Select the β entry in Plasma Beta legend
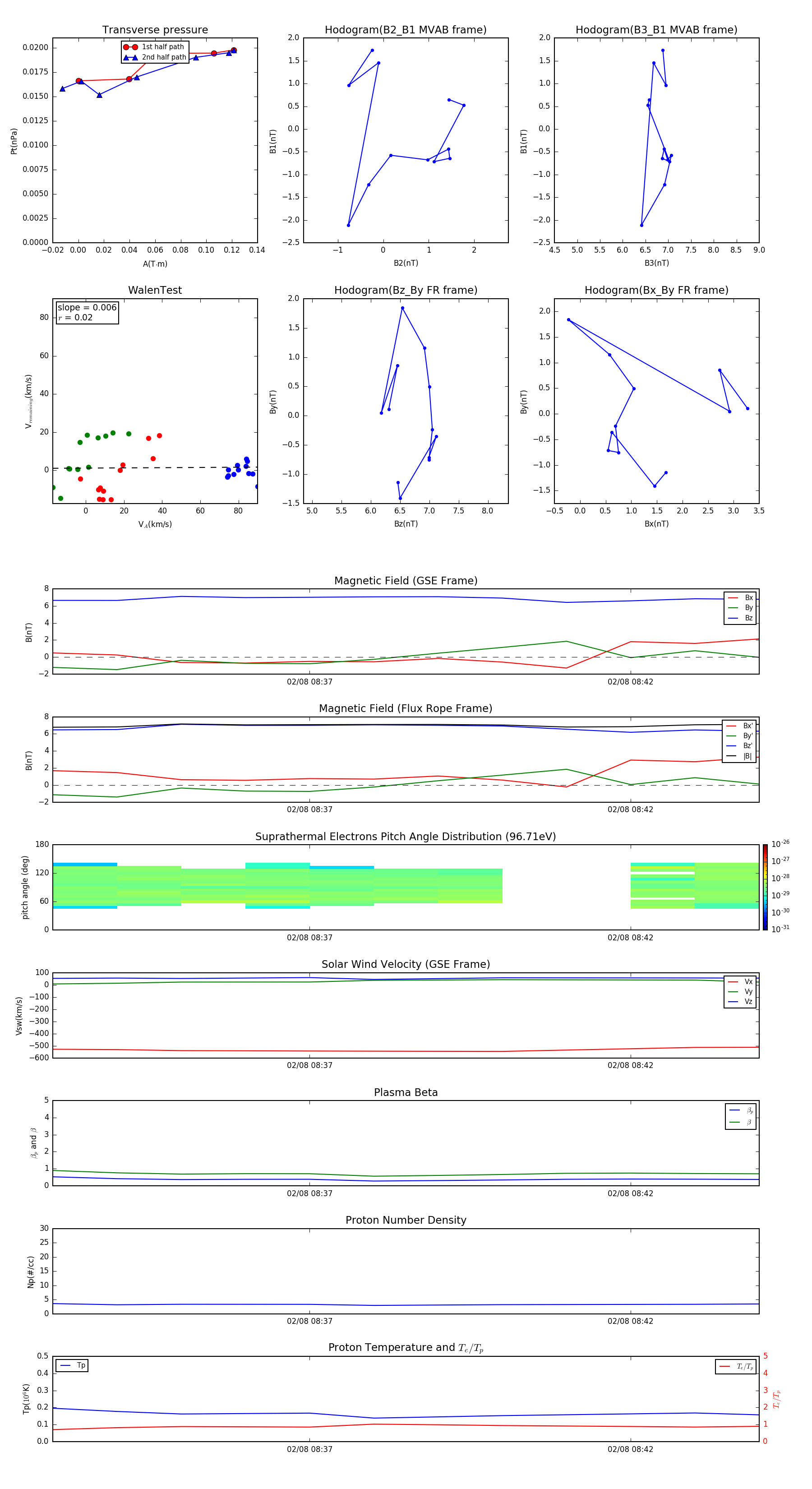Image resolution: width=812 pixels, height=1489 pixels. [741, 1122]
